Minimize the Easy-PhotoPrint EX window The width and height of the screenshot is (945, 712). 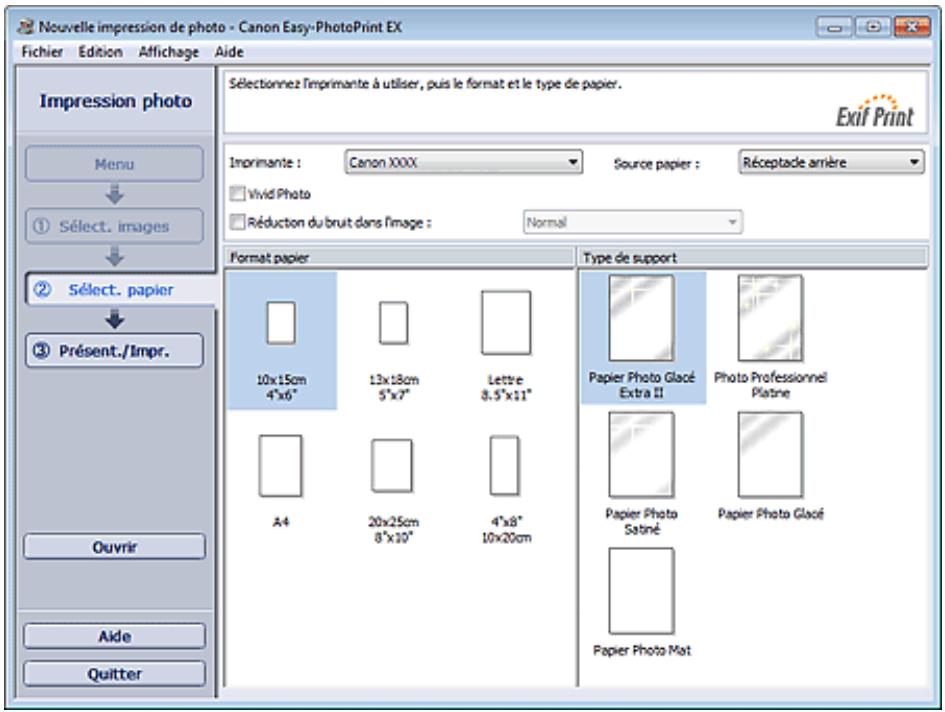(x=834, y=27)
